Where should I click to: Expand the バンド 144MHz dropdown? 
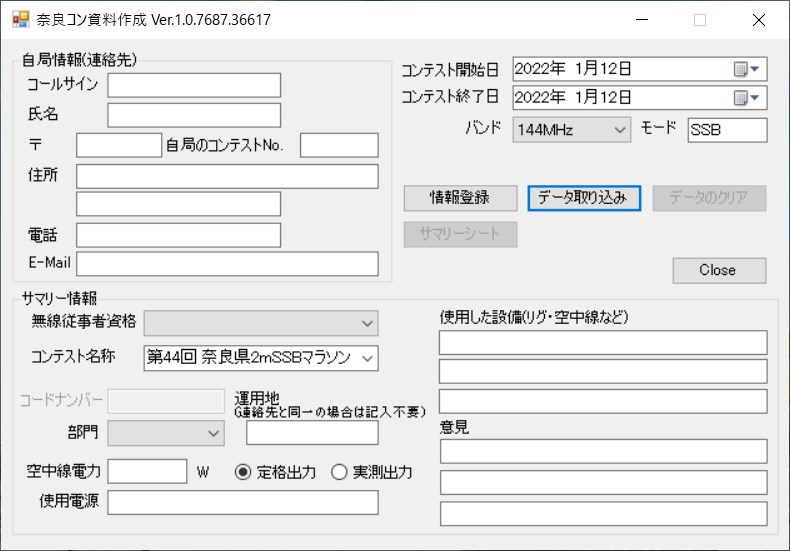pos(620,130)
